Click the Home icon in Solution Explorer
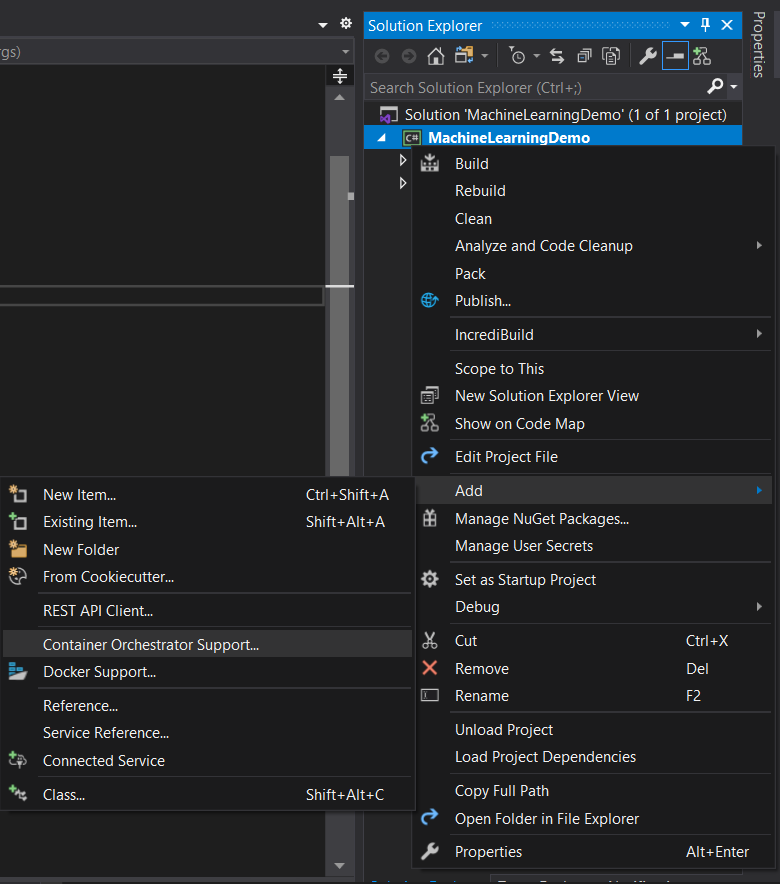Screen dimensions: 780x884 point(436,56)
